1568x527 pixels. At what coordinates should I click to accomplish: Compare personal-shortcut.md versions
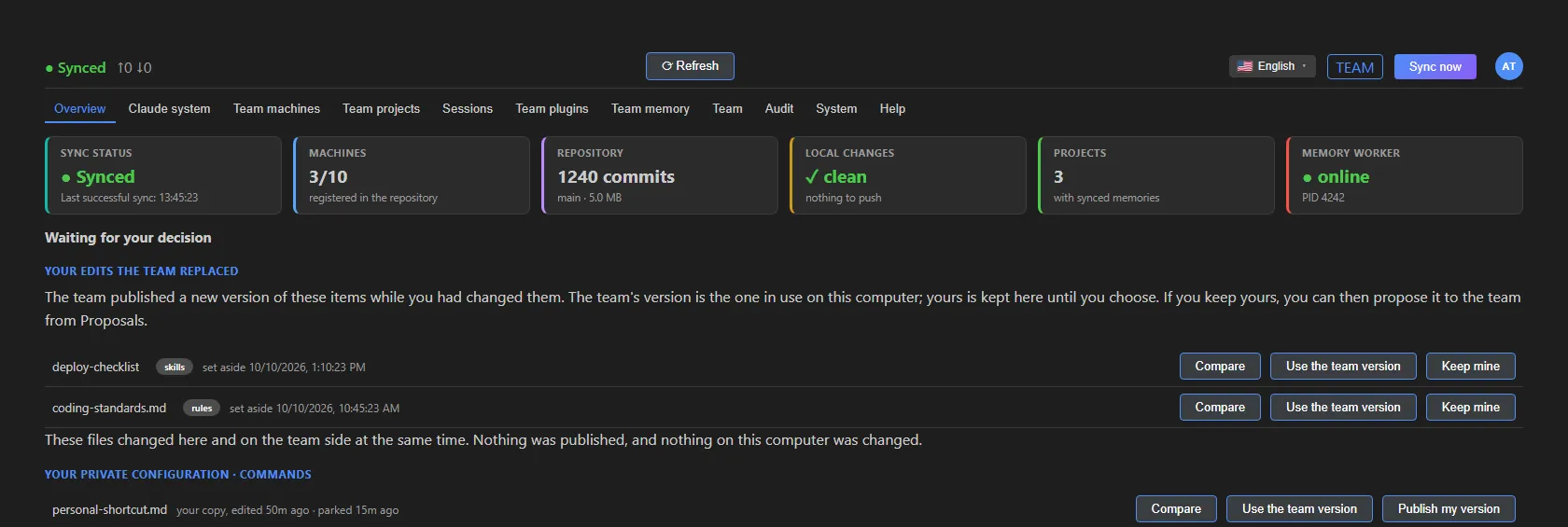[1176, 509]
